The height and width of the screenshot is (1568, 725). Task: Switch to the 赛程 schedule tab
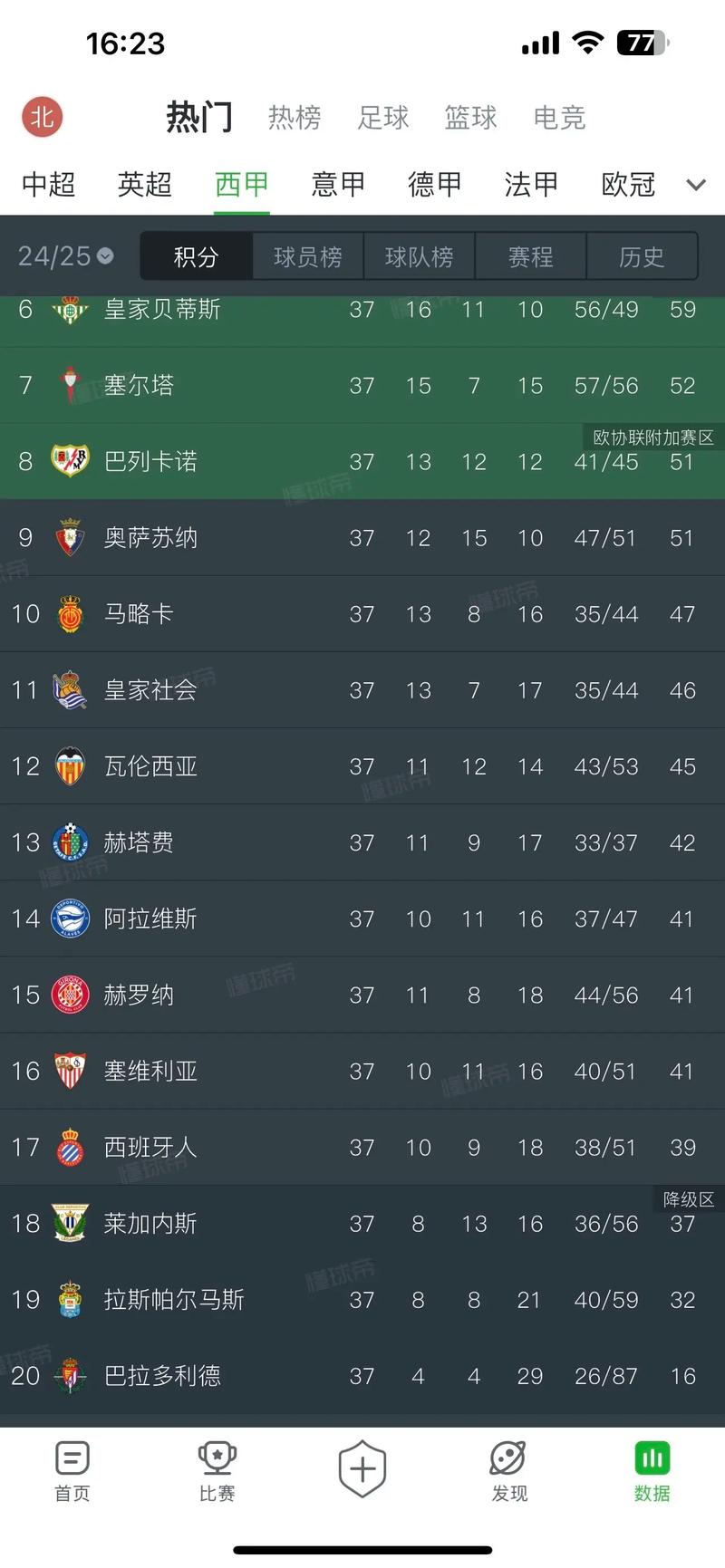click(x=530, y=255)
